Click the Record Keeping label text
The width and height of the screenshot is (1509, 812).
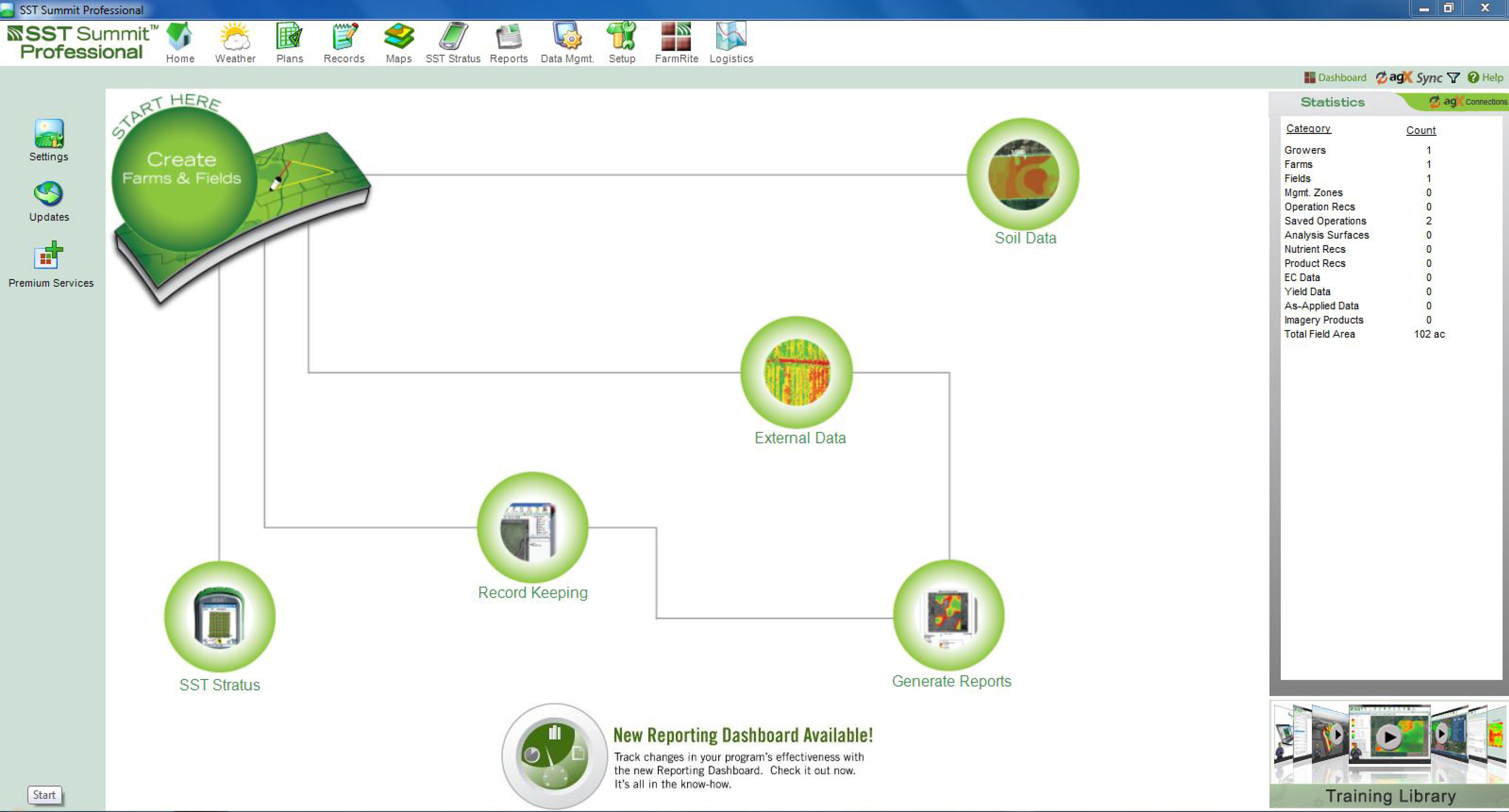click(532, 592)
